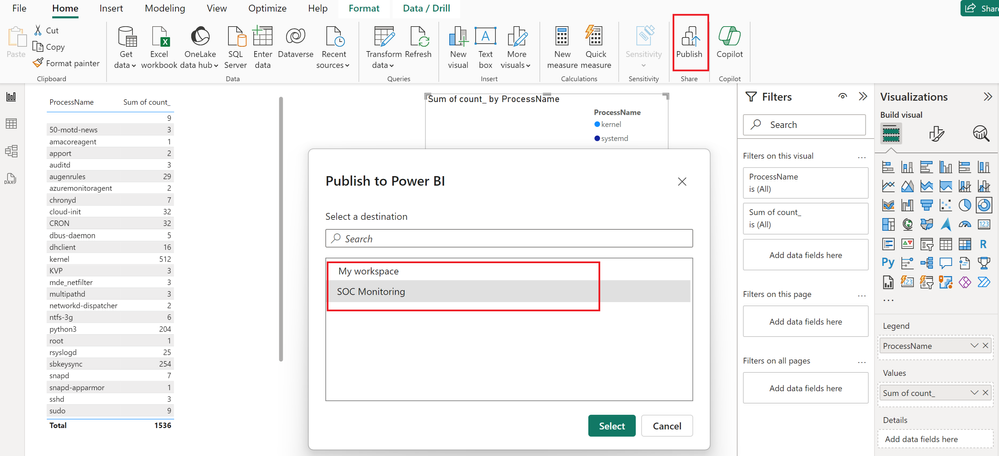Open DAX query view in sidebar
Viewport: 999px width, 456px height.
coord(11,178)
